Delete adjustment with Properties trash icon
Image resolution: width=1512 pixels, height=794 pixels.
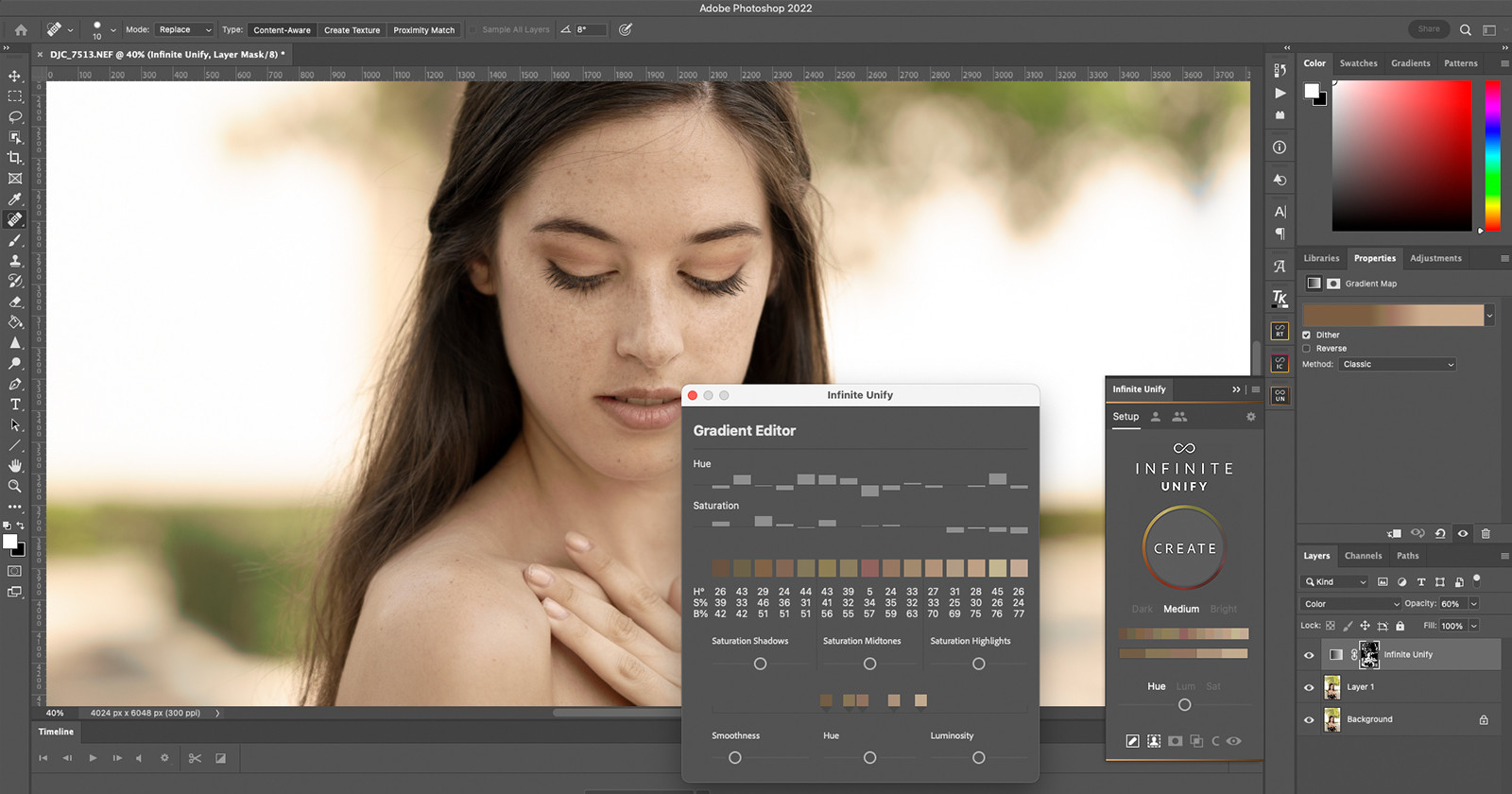pyautogui.click(x=1486, y=534)
